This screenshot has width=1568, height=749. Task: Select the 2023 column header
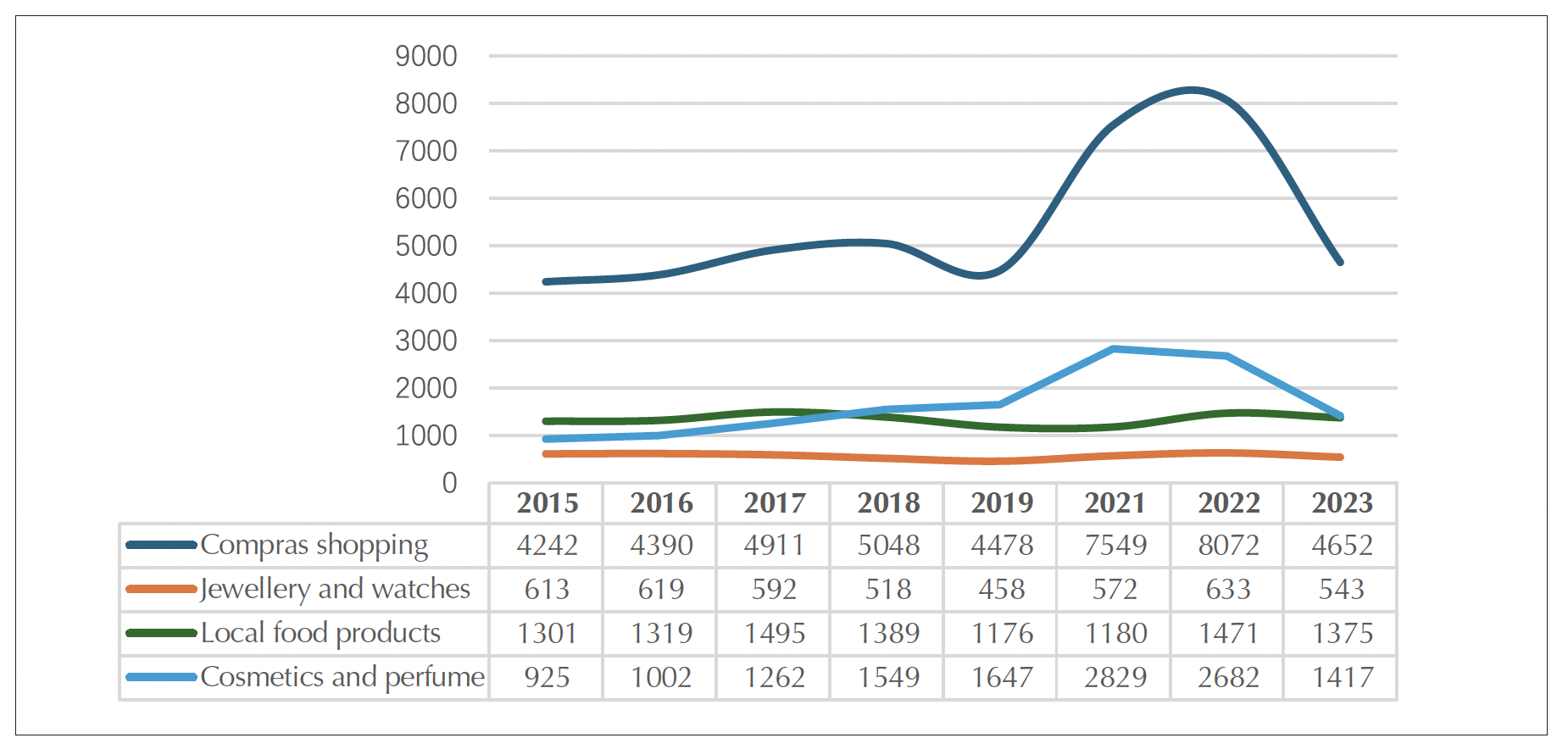click(x=1342, y=502)
